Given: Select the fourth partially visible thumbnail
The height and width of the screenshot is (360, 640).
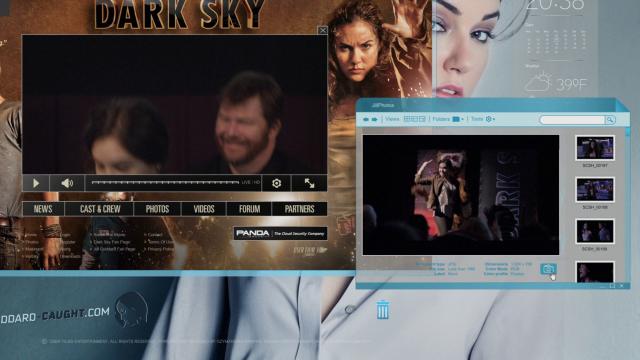Looking at the screenshot, I should (595, 272).
